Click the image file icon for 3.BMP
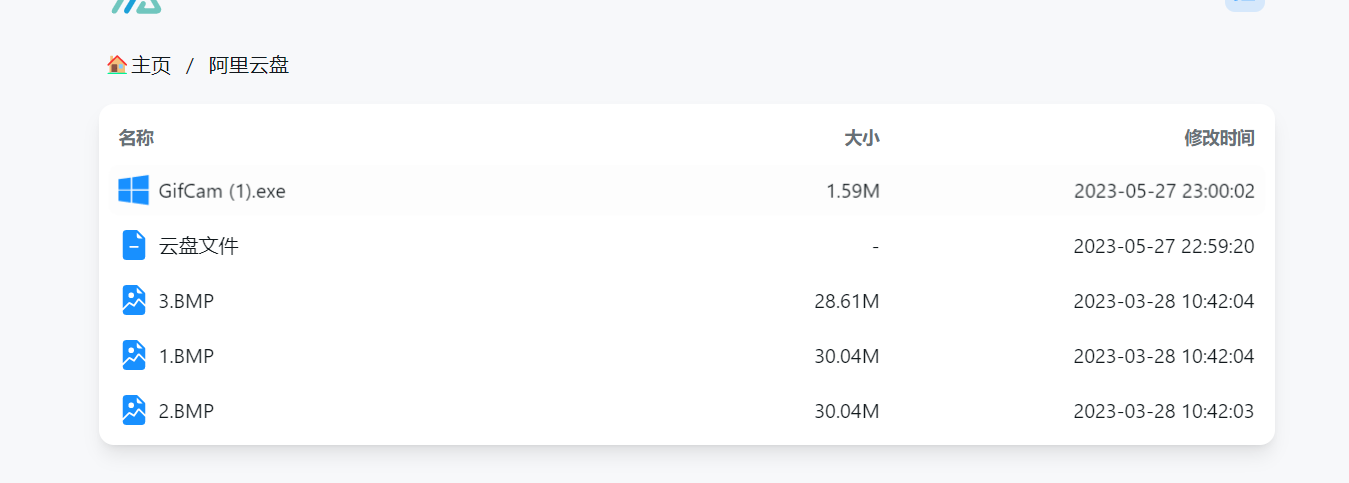Viewport: 1349px width, 483px height. [134, 300]
